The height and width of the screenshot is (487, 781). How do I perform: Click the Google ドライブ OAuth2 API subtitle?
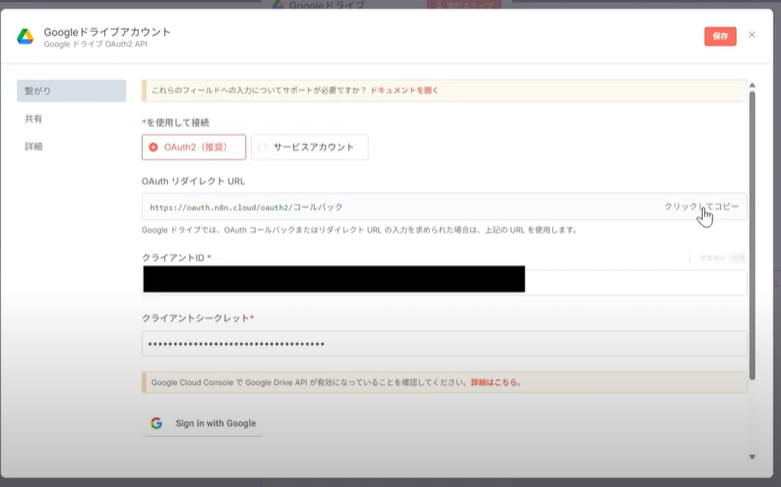click(95, 44)
